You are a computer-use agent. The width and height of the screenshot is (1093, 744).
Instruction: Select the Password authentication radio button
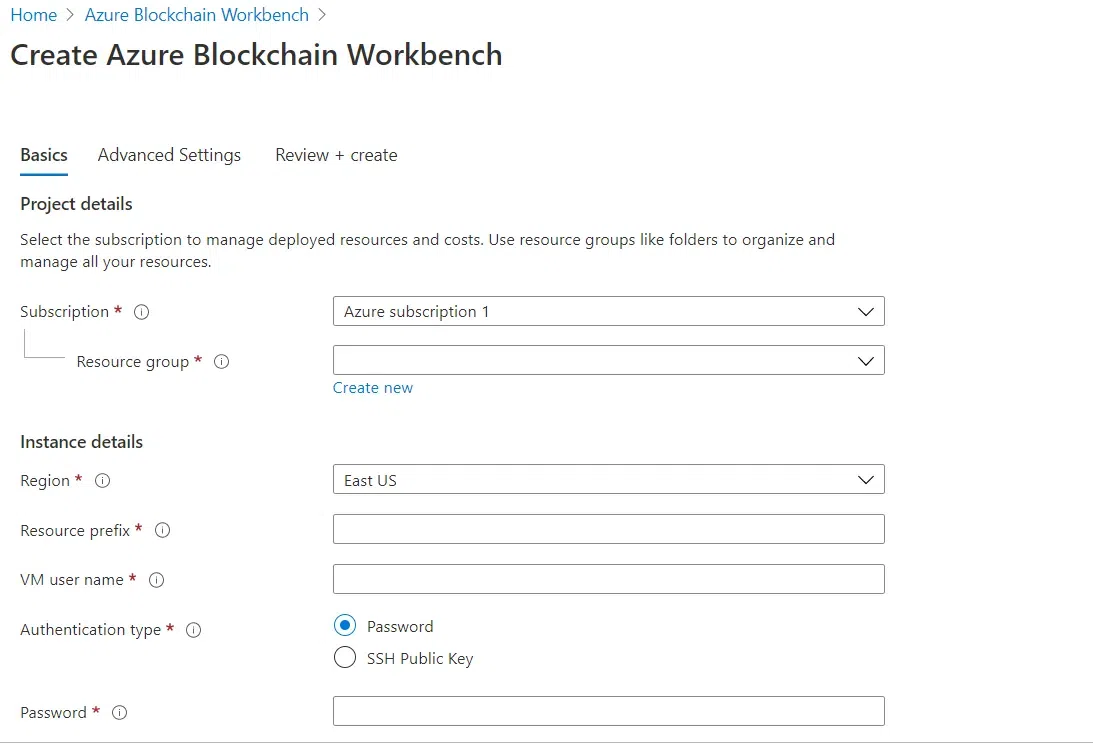coord(345,625)
